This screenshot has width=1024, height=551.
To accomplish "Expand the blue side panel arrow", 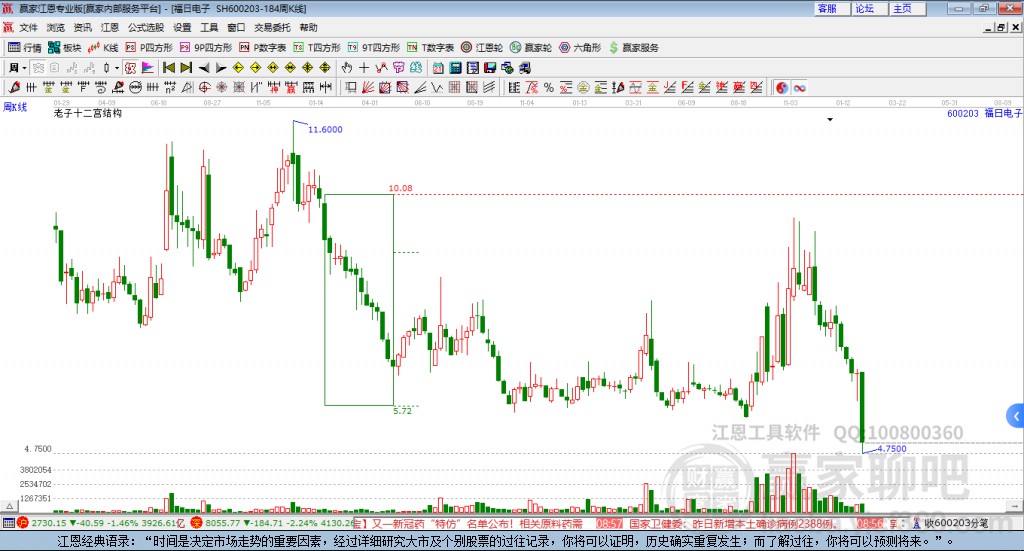I will [x=1016, y=416].
